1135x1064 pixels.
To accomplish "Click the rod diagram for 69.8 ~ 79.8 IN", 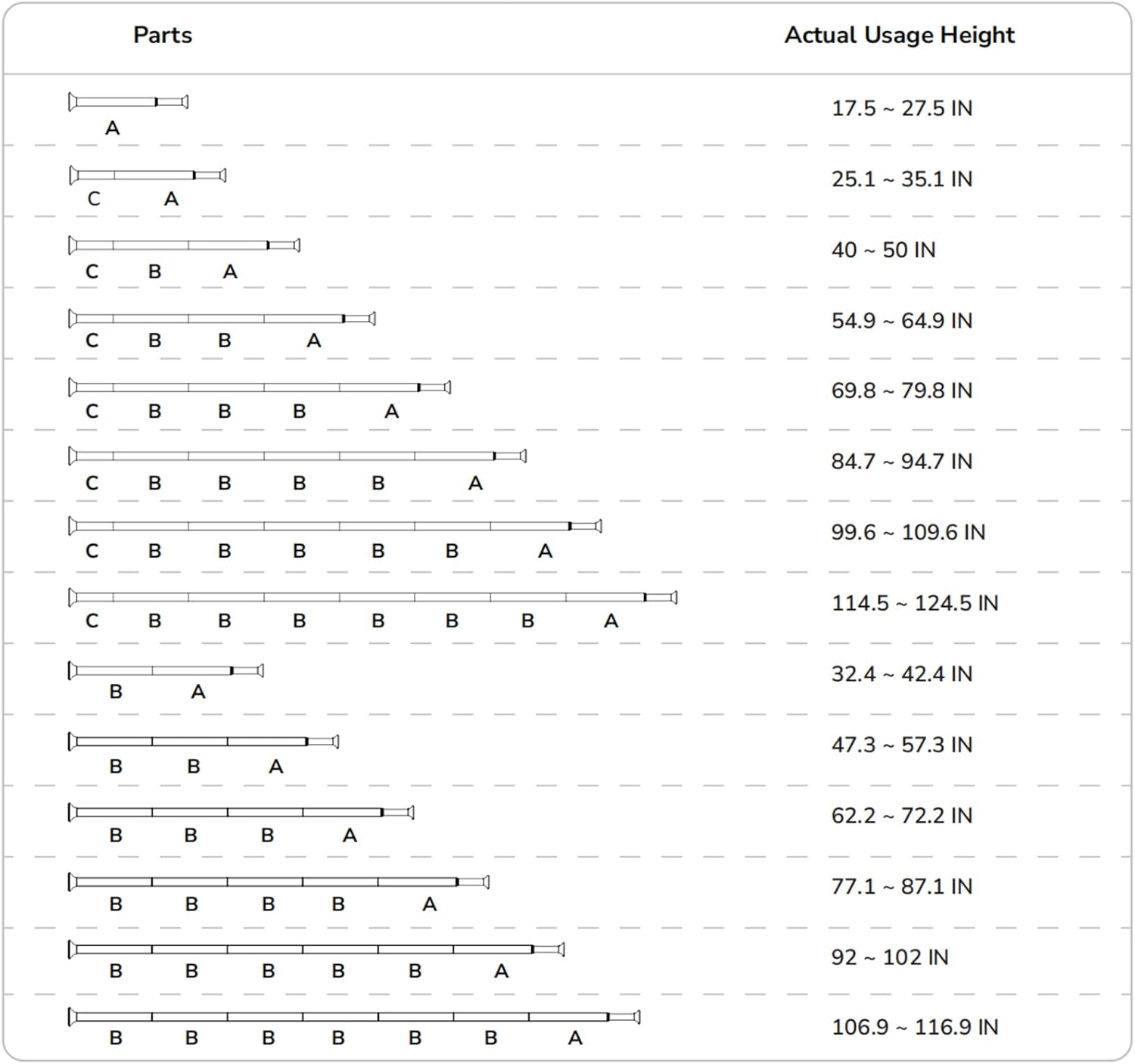I will click(x=260, y=387).
